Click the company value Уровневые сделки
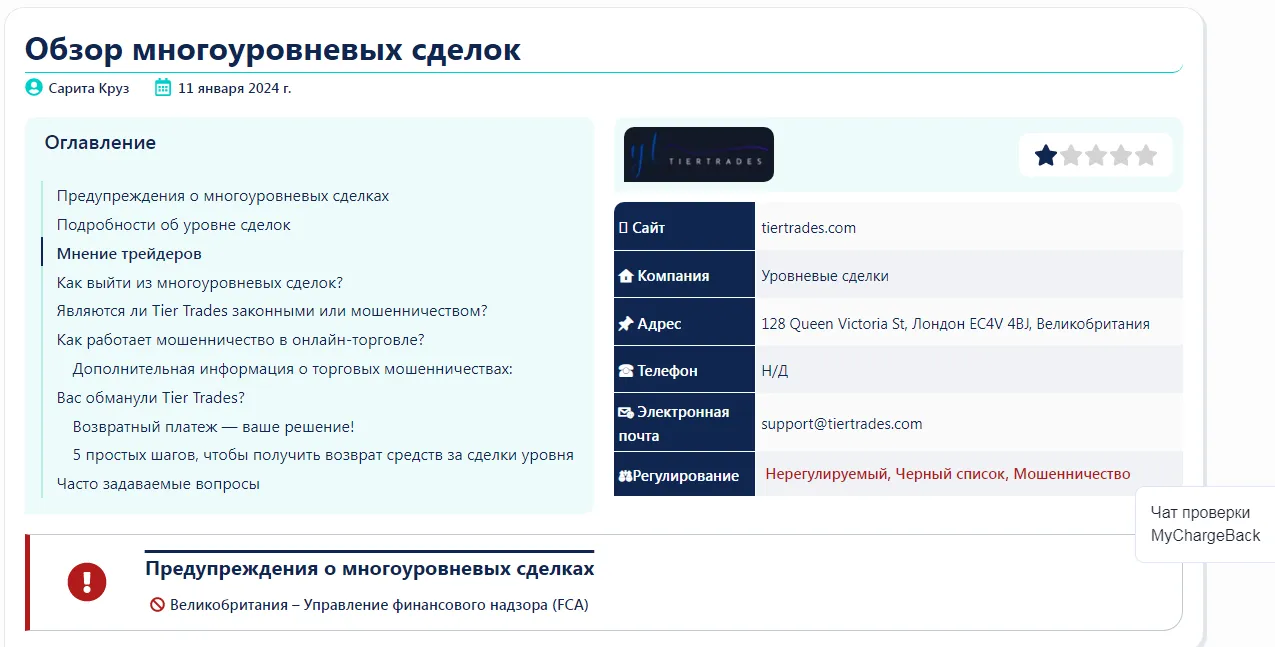The image size is (1275, 647). pos(825,276)
